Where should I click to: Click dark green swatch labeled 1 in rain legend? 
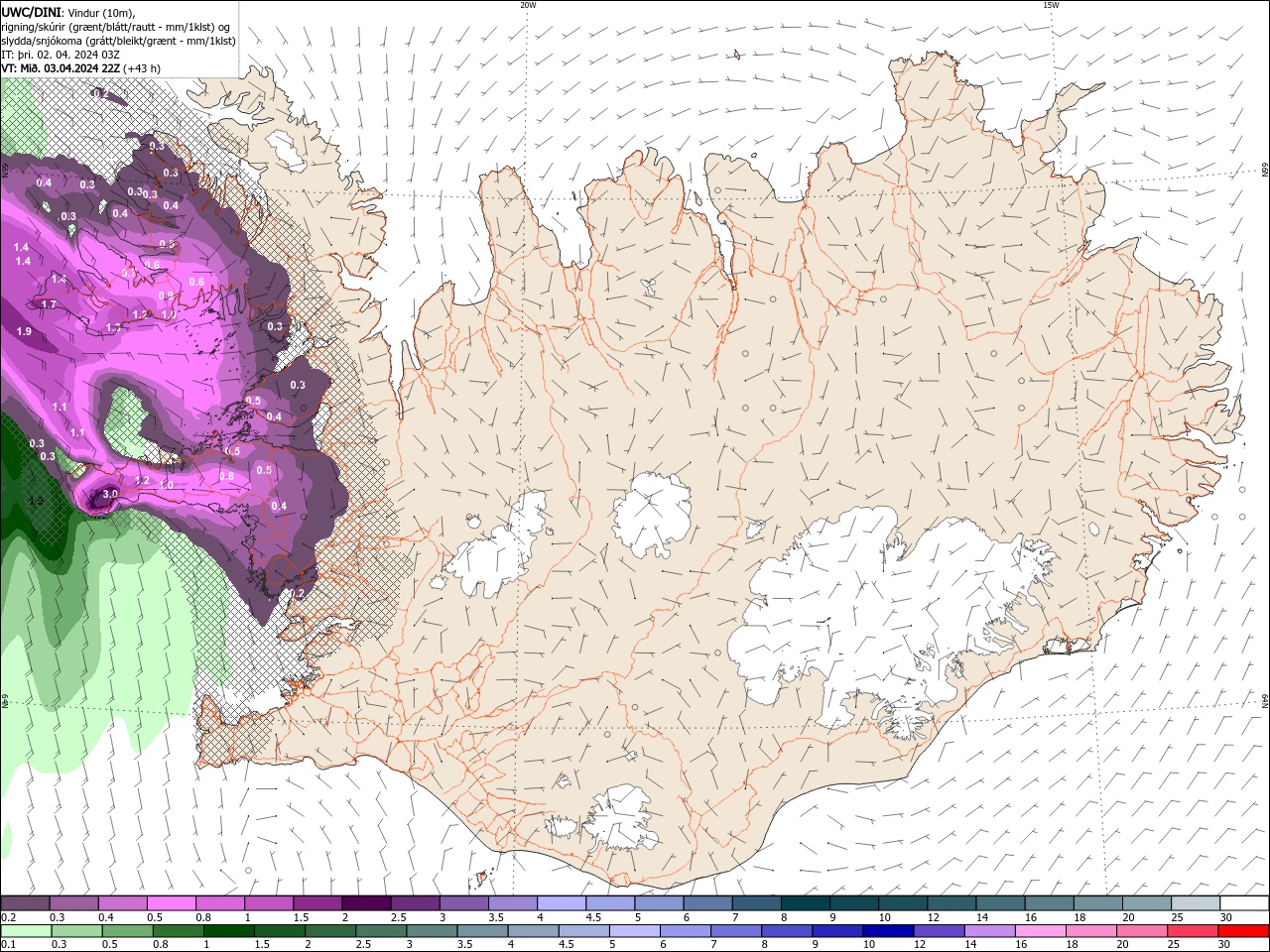228,931
